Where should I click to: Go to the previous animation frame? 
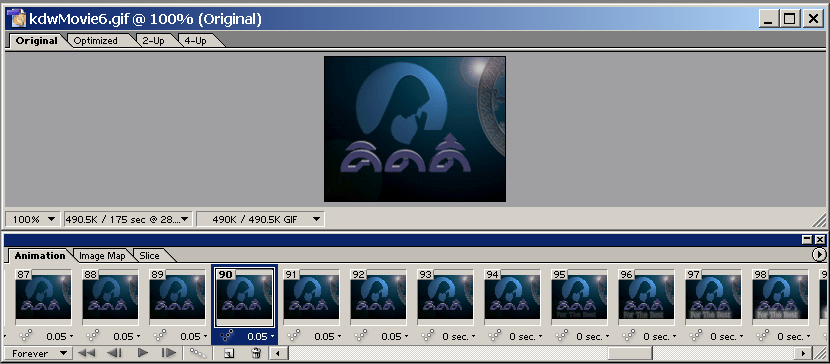click(x=114, y=353)
